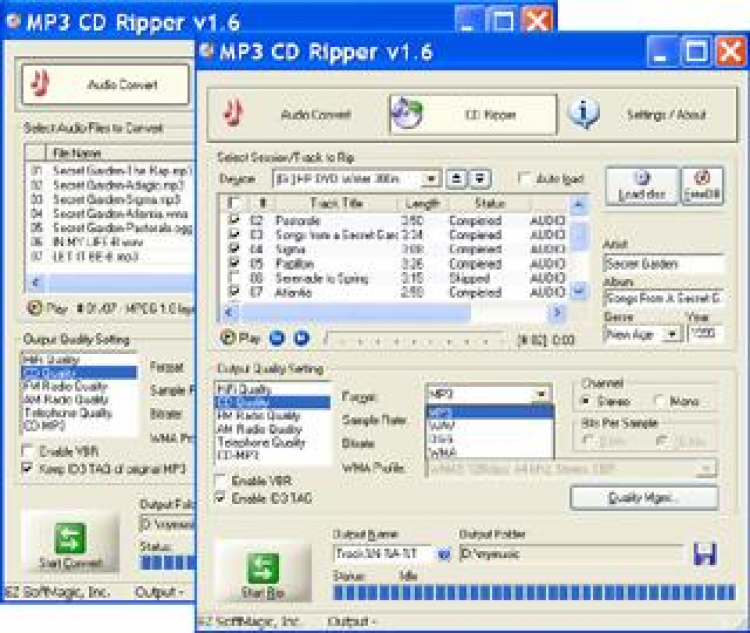Click the Output Name field
This screenshot has width=750, height=633.
point(381,554)
